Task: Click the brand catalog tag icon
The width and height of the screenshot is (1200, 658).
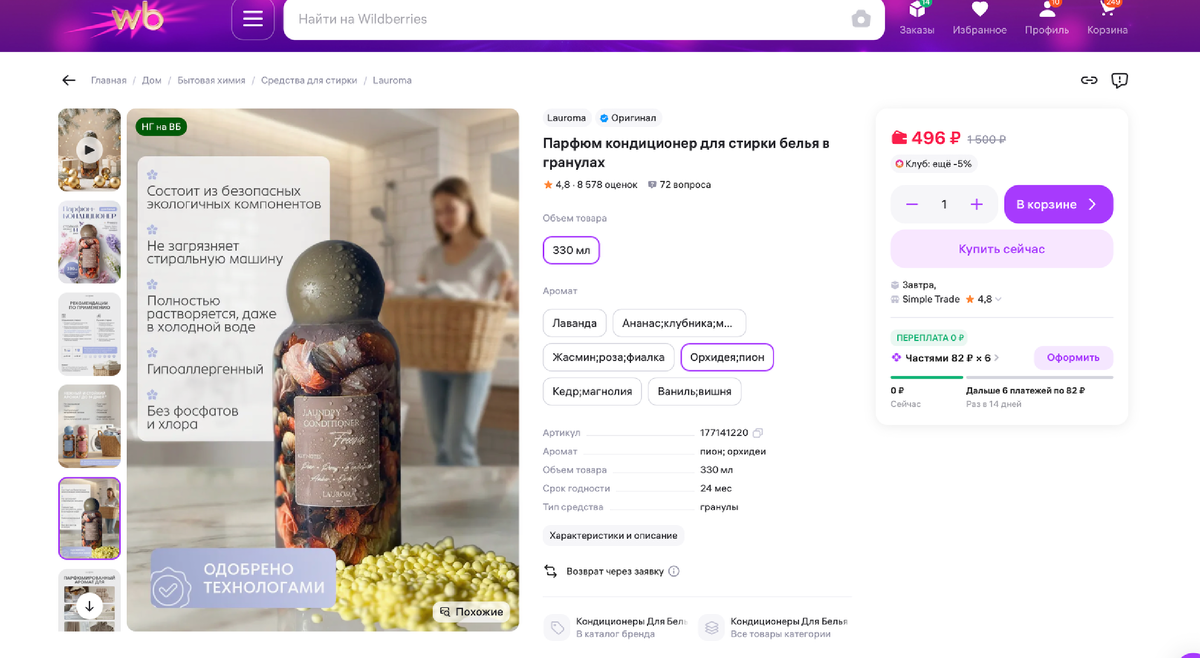Action: click(556, 627)
